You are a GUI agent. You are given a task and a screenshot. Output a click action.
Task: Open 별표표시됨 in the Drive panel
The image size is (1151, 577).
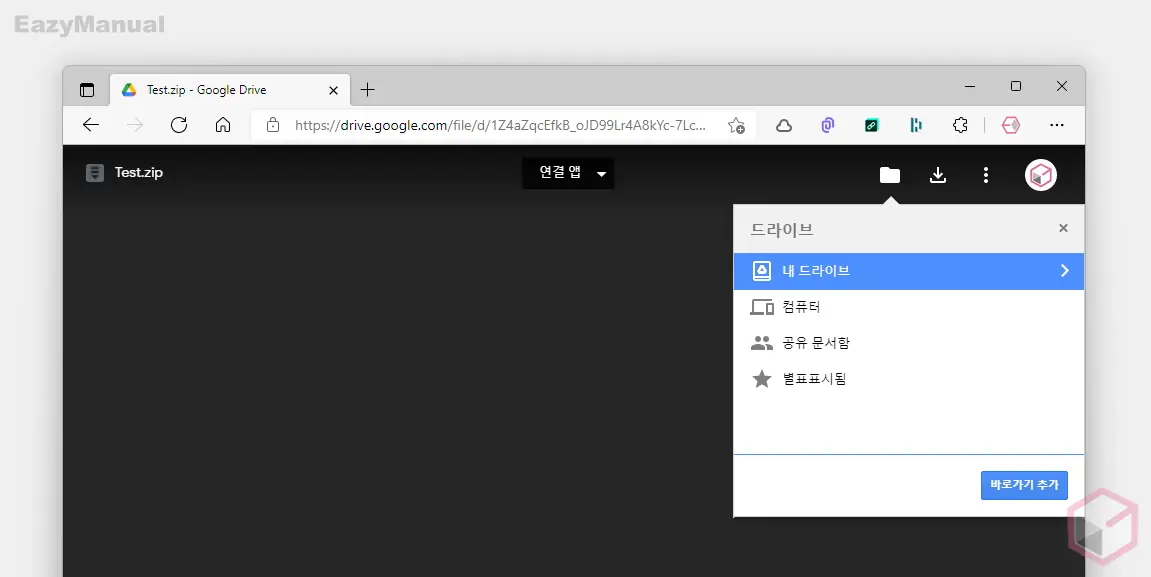tap(814, 379)
